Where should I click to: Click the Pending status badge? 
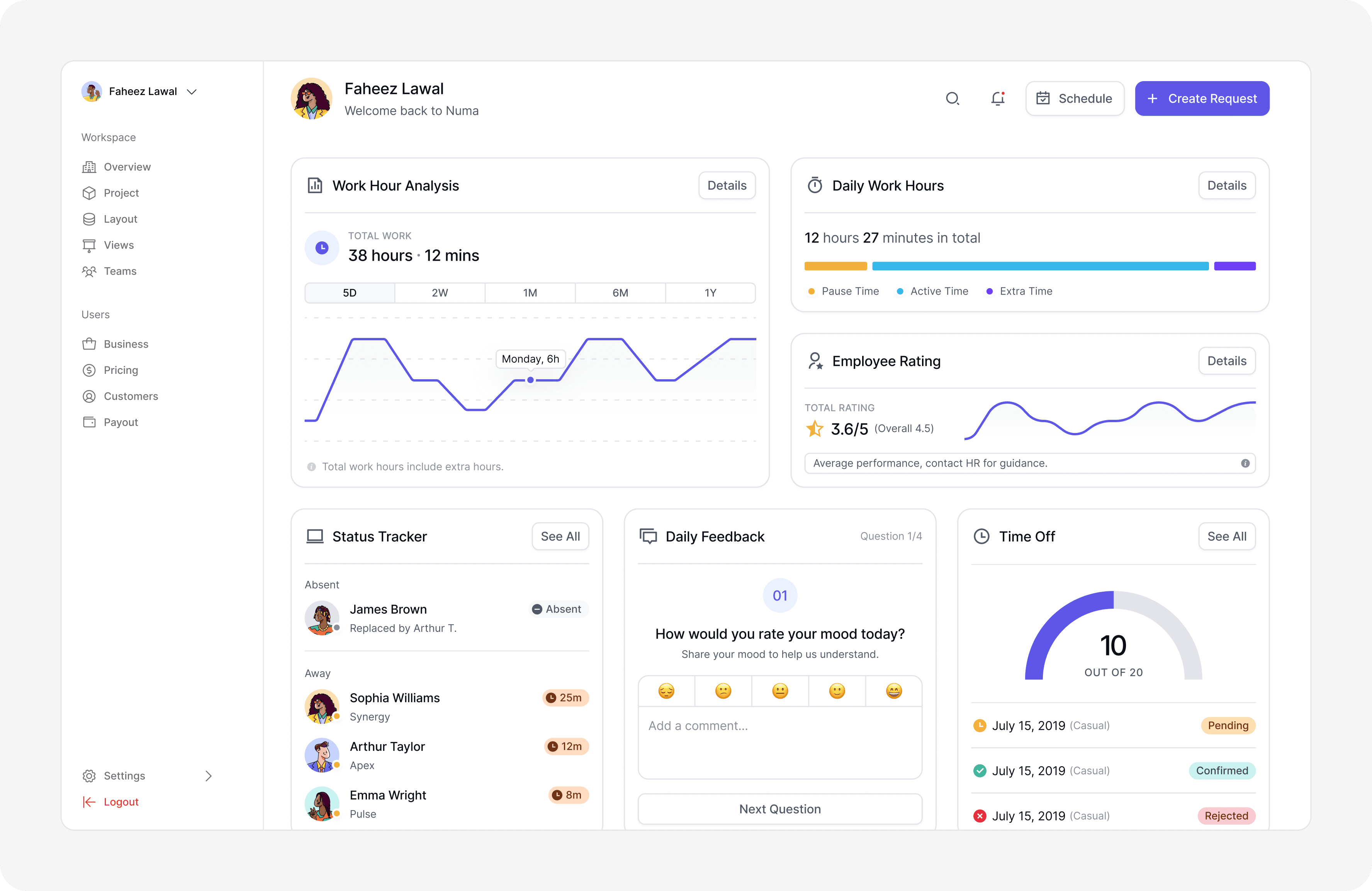pos(1228,726)
